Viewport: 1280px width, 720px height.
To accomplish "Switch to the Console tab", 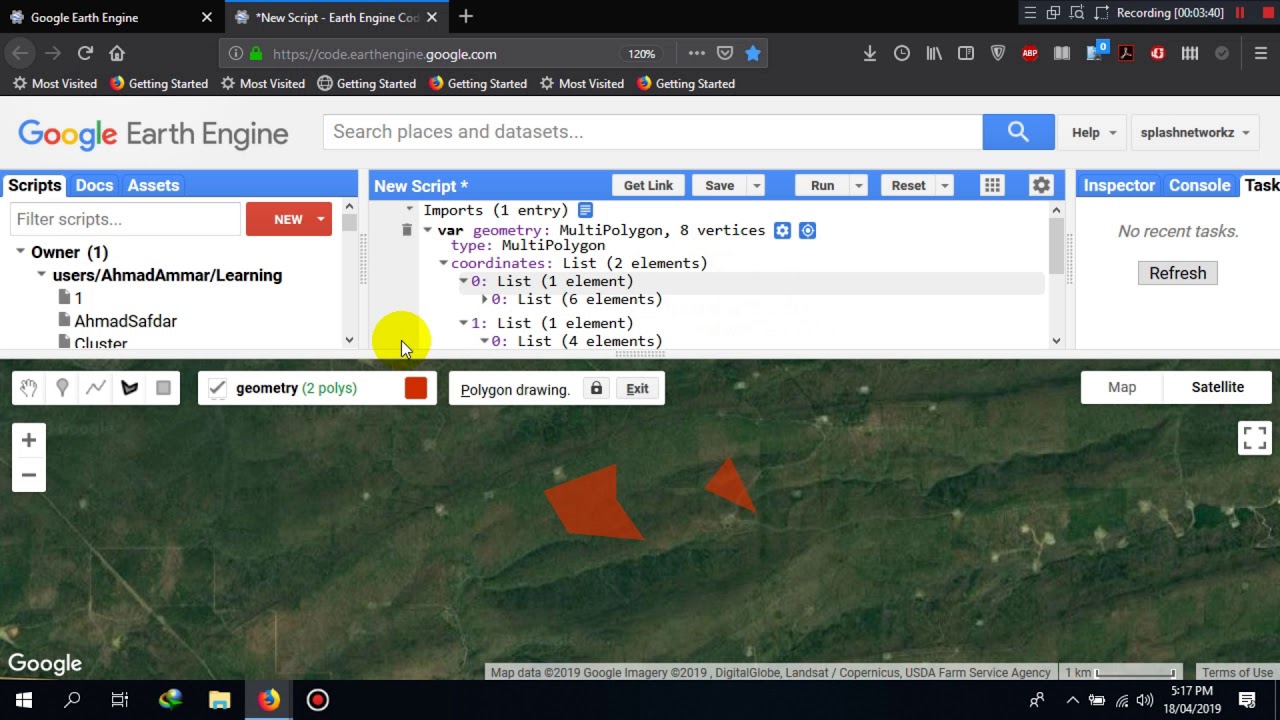I will (x=1199, y=185).
